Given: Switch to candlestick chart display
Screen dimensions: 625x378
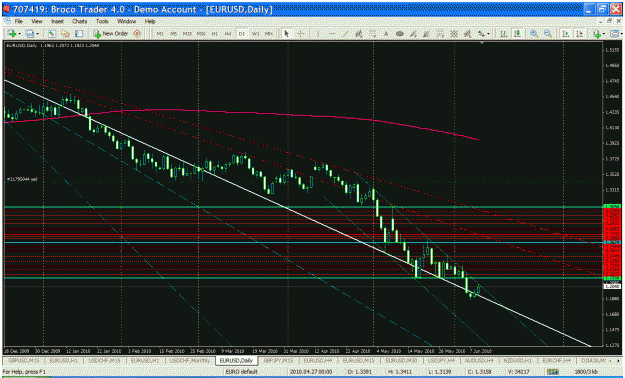Looking at the screenshot, I should point(517,34).
